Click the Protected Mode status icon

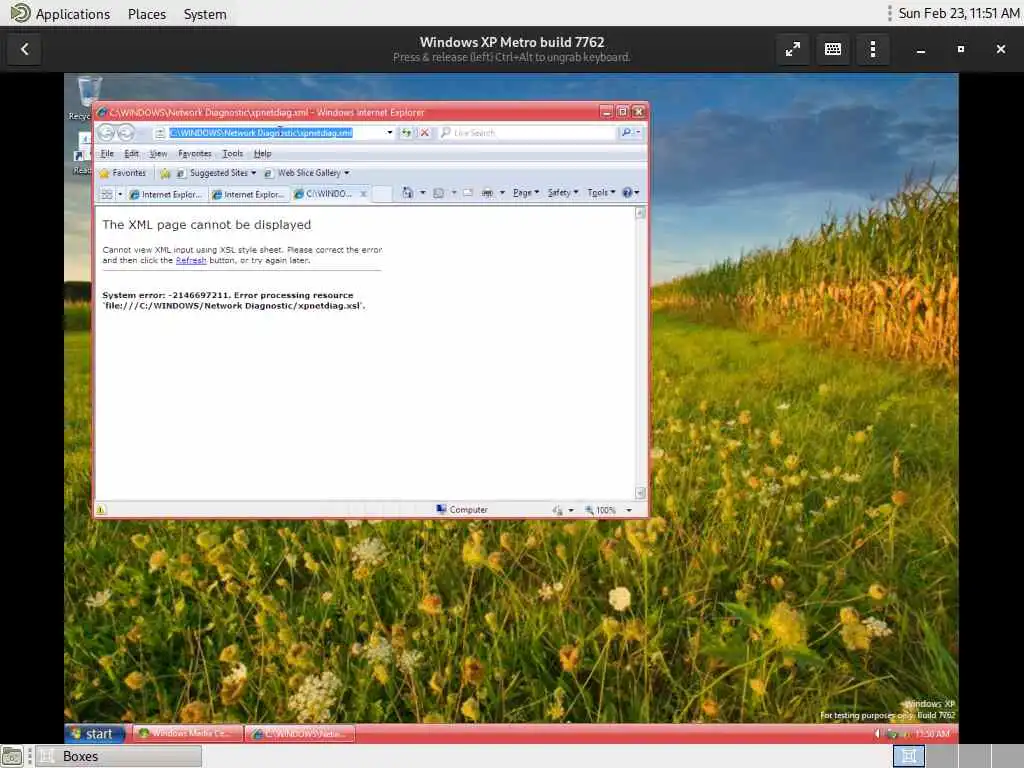(557, 510)
